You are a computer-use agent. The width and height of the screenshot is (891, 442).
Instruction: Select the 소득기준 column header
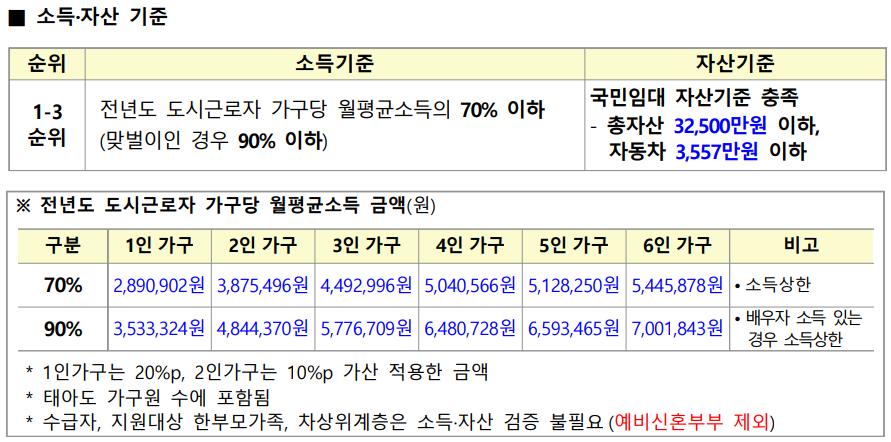click(x=335, y=64)
